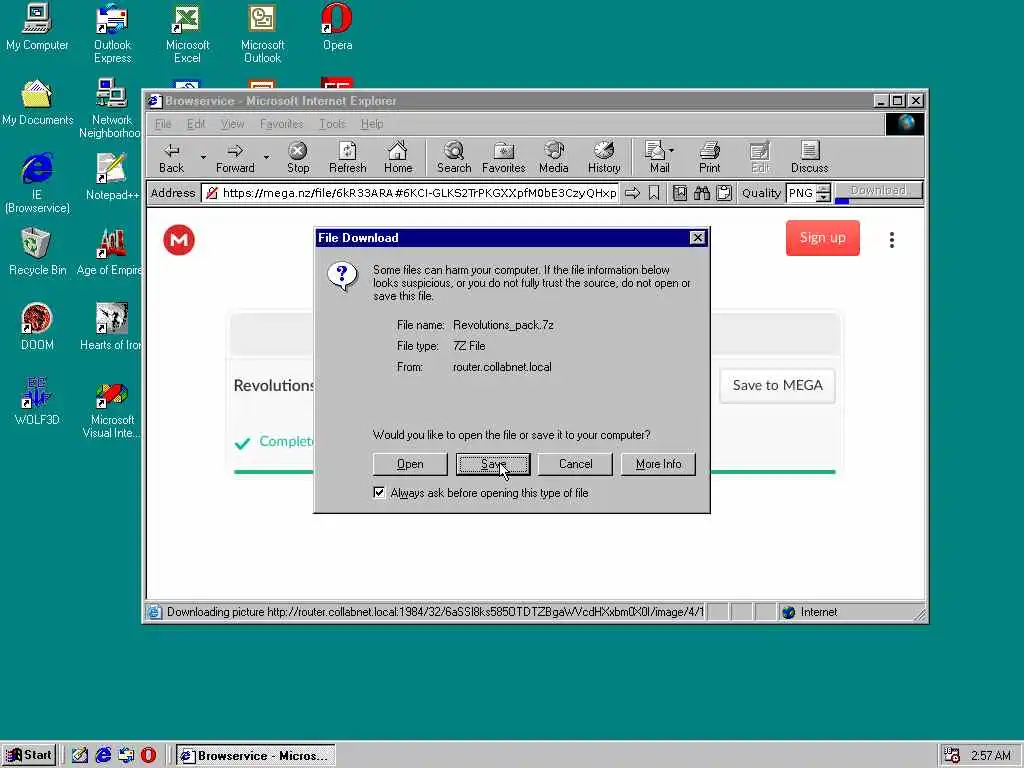Select Microsoft Visual InterDev desktop icon
1024x768 pixels.
click(x=112, y=409)
